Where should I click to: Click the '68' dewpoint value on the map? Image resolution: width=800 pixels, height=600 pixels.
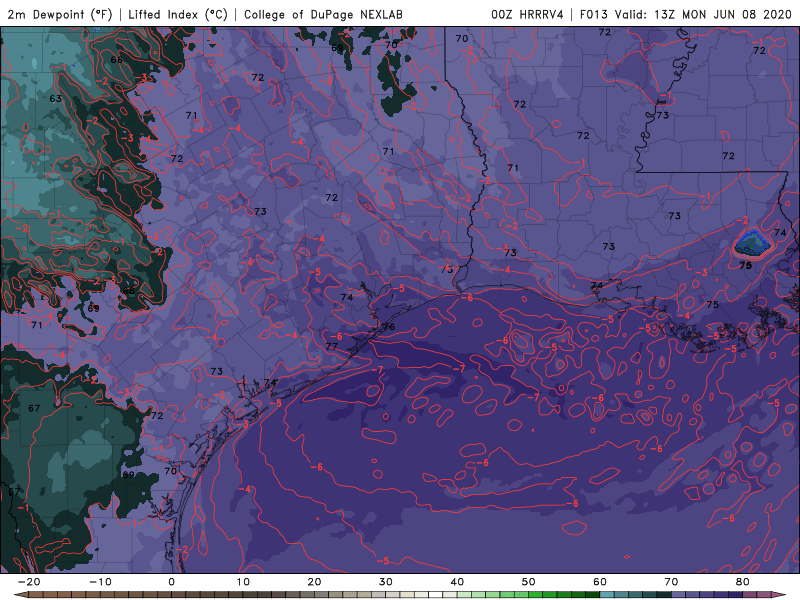[x=129, y=291]
